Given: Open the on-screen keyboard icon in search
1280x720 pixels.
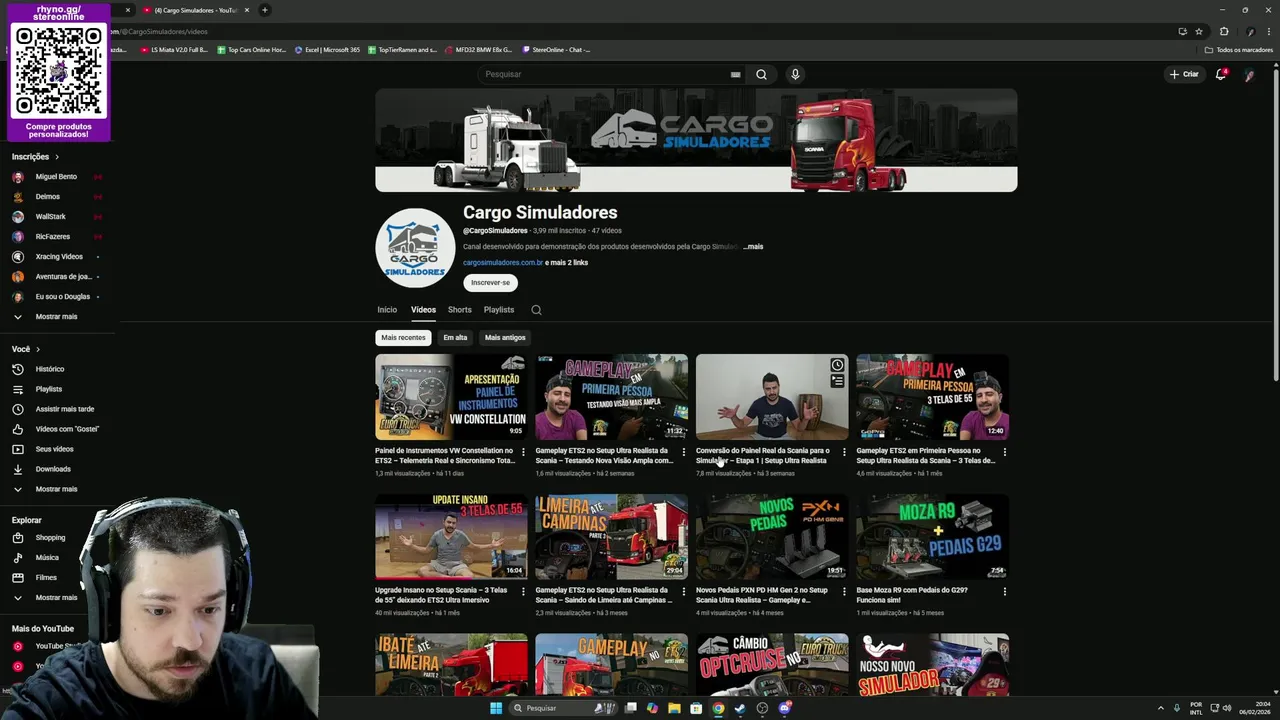Looking at the screenshot, I should pyautogui.click(x=735, y=74).
